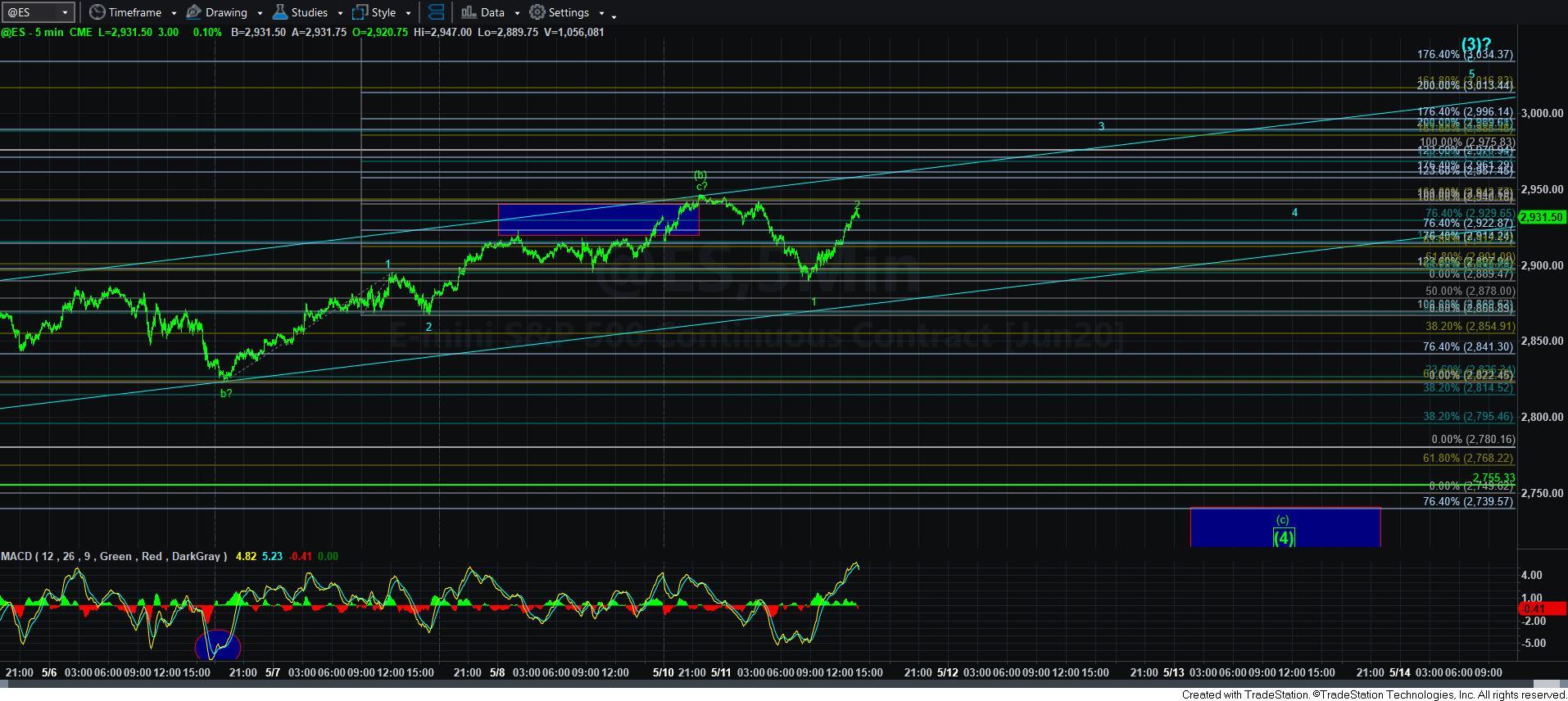1568x701 pixels.
Task: Click the 2,800.00 price axis label
Action: coord(1542,417)
